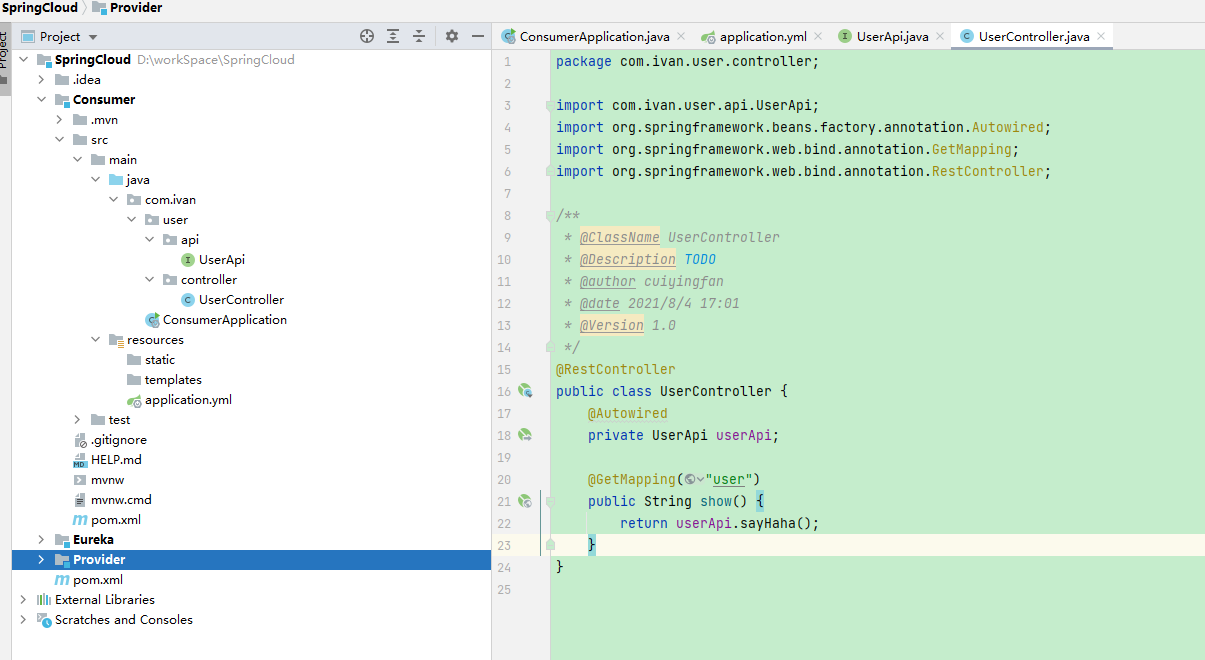Click the Scratches and Consoles icon
The height and width of the screenshot is (660, 1205).
pyautogui.click(x=44, y=620)
